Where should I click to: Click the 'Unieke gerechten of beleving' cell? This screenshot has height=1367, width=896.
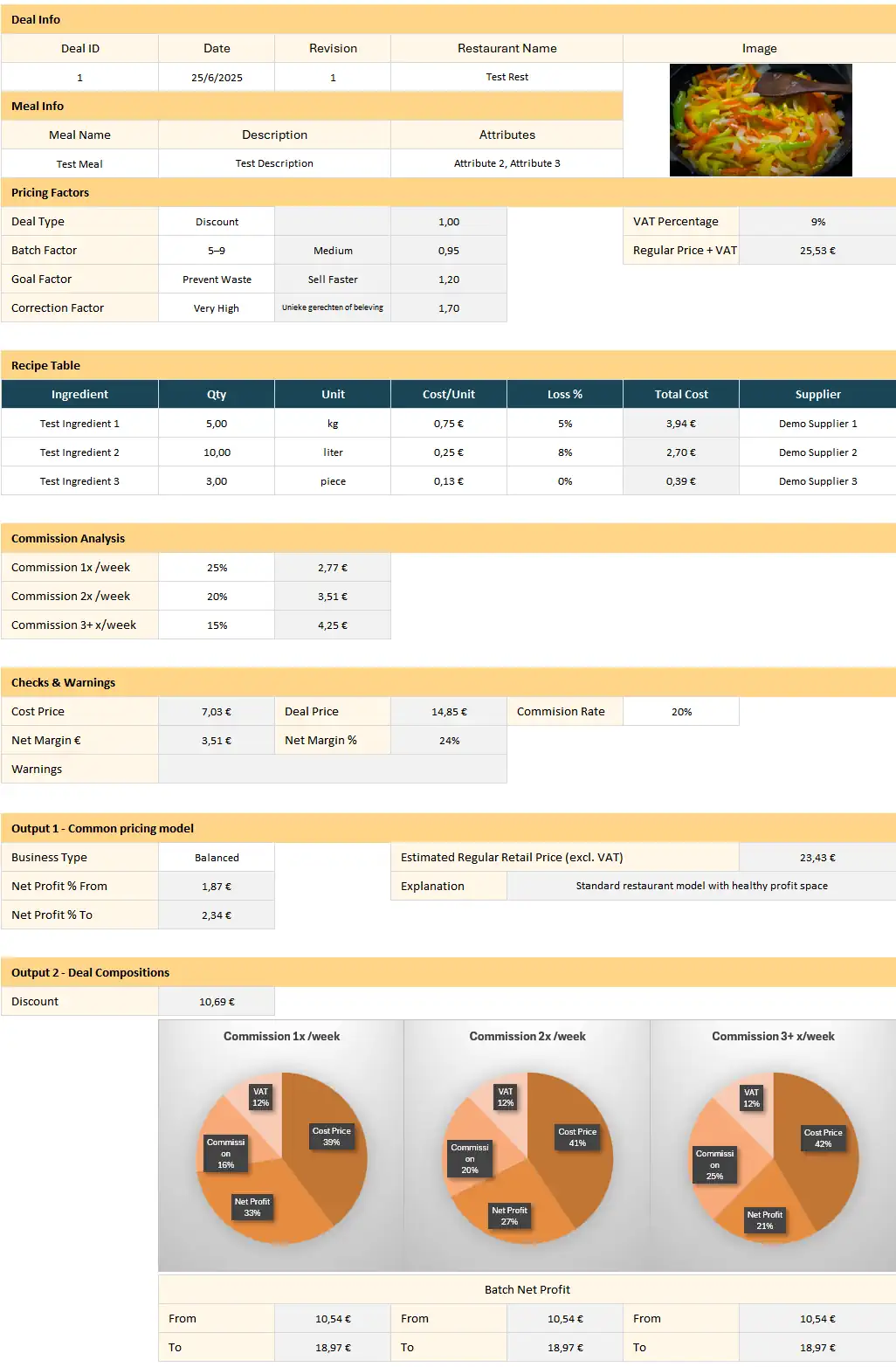coord(333,307)
